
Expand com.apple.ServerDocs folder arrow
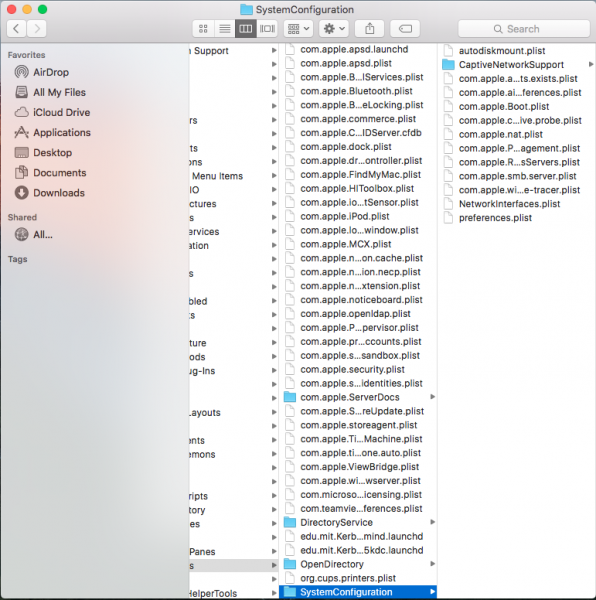point(432,397)
